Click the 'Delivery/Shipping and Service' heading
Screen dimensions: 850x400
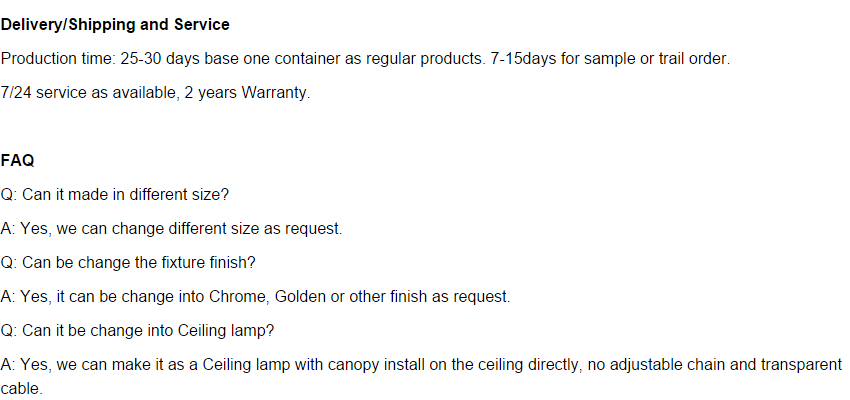(115, 24)
